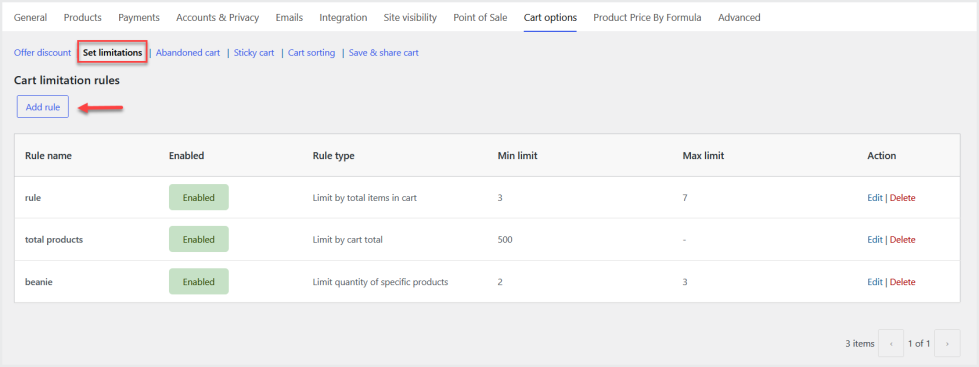
Task: Click the 'Rule name' column header
Action: [x=48, y=156]
